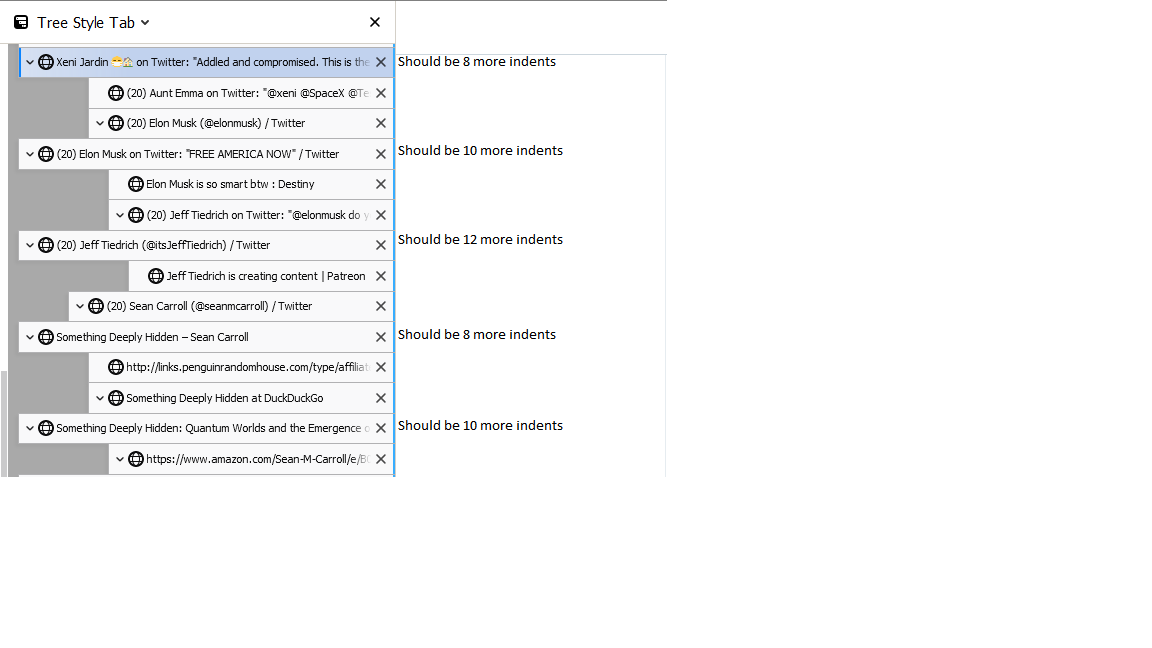Close the Aunt Emma on Twitter tab
Viewport: 1152px width, 648px height.
coord(381,93)
